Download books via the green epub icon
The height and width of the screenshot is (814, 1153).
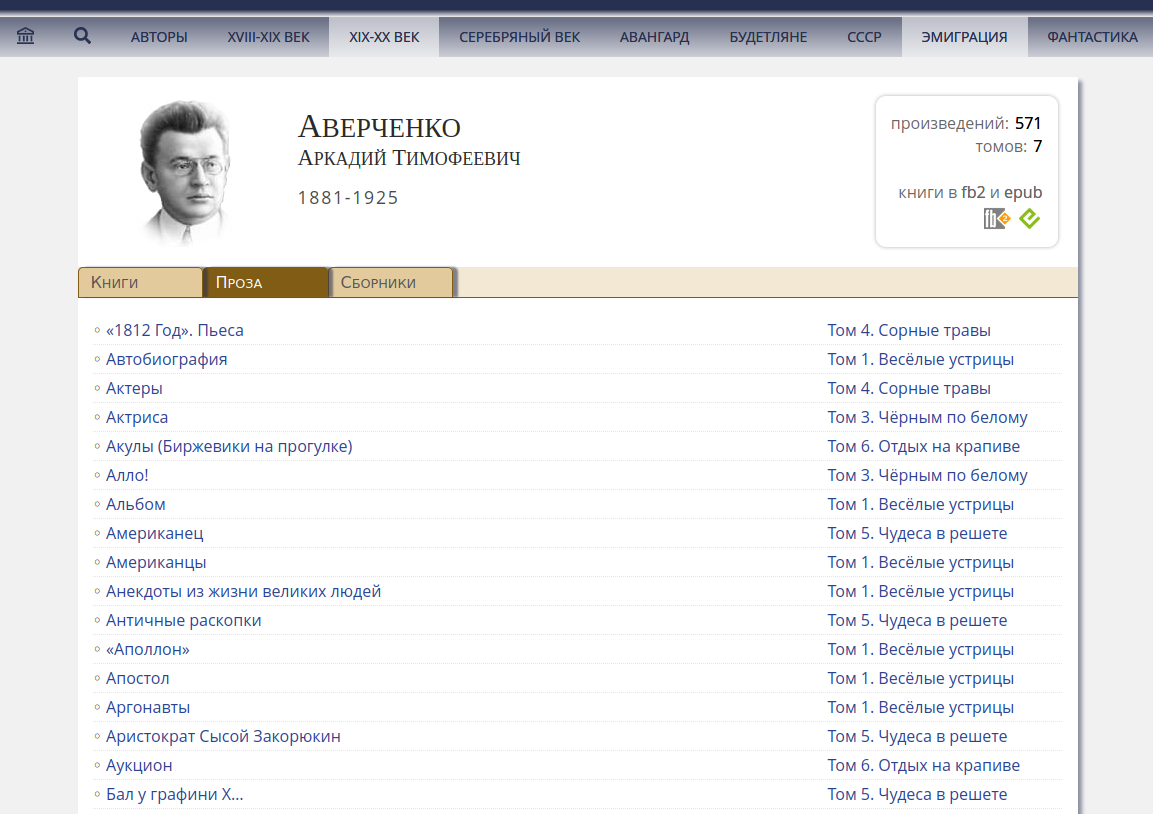(x=1029, y=219)
